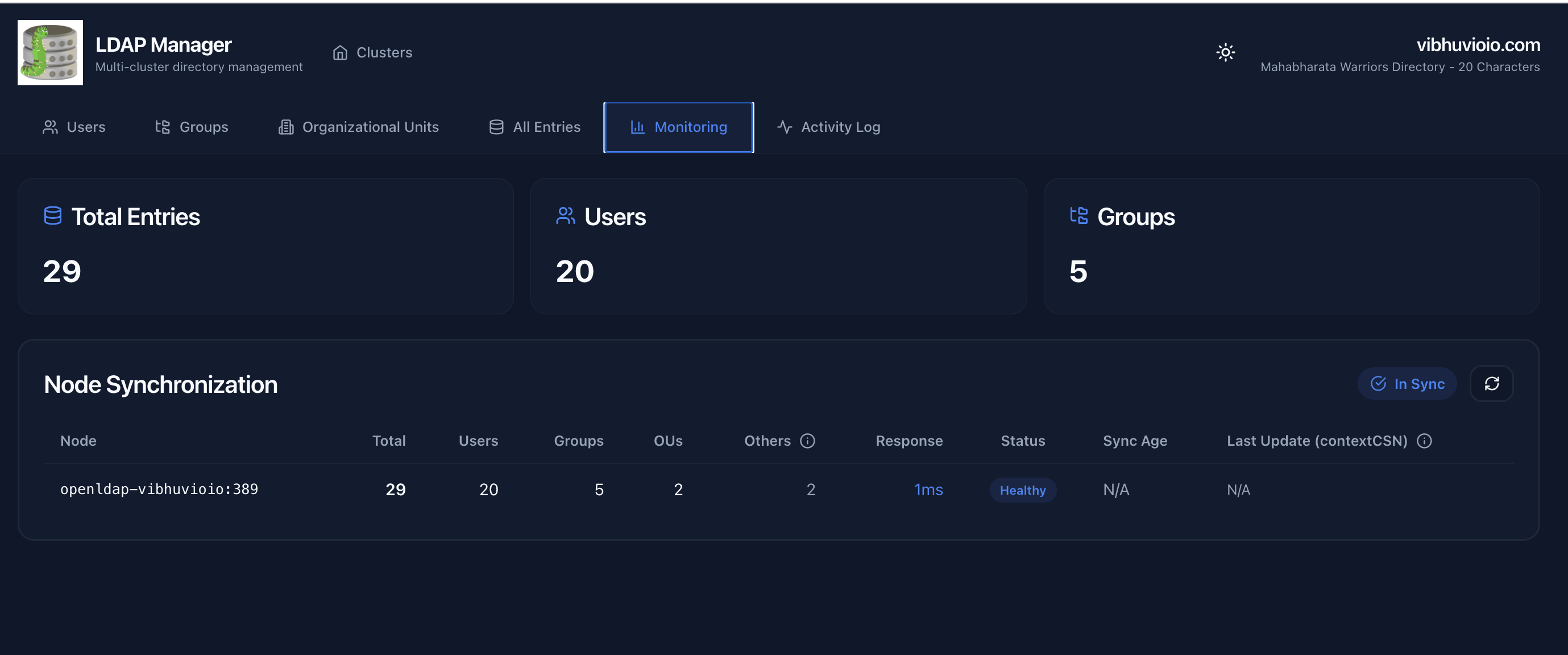1568x655 pixels.
Task: Click the In Sync status badge
Action: [1407, 383]
